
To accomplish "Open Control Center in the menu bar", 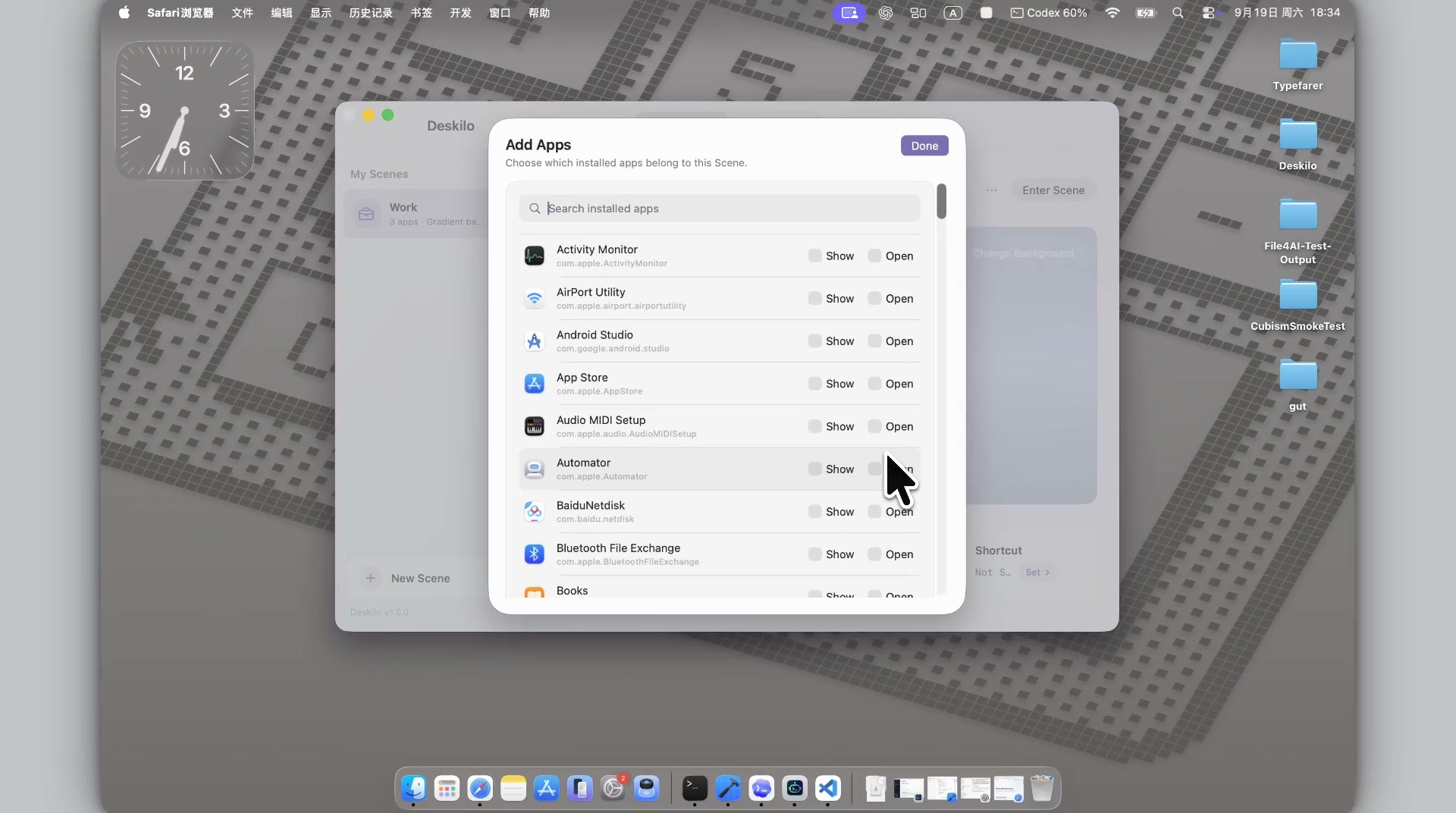I will (x=1209, y=13).
